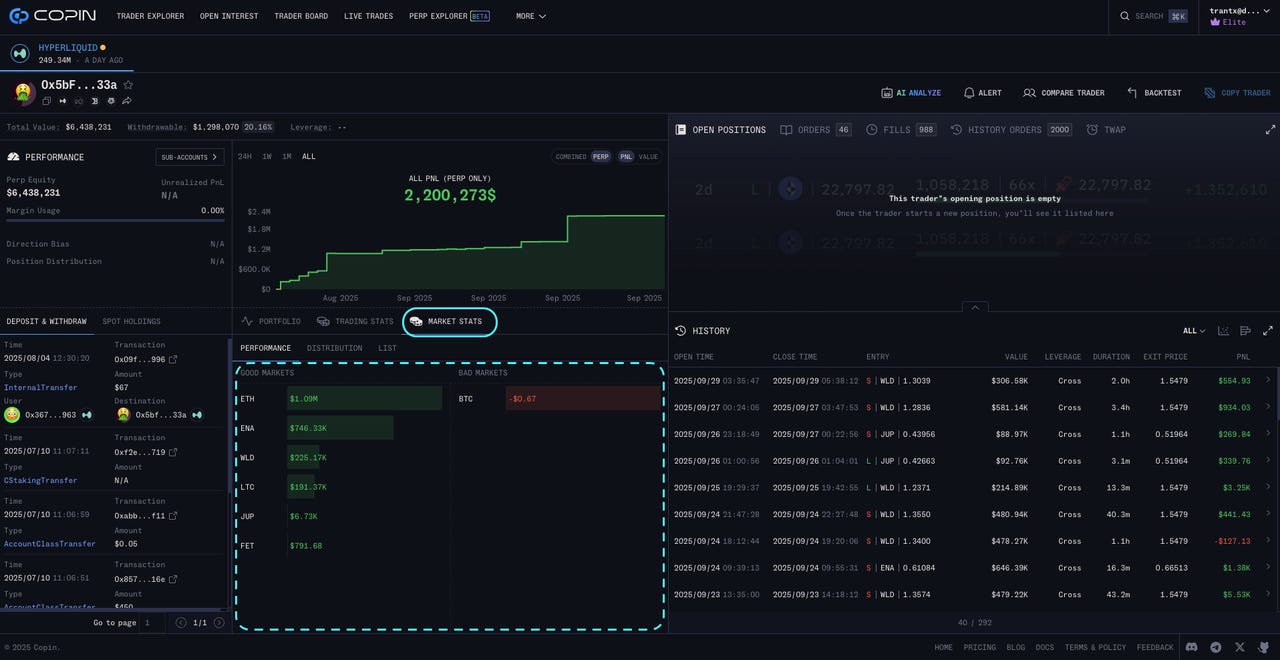
Task: Go to the next deposit page arrow
Action: click(219, 623)
